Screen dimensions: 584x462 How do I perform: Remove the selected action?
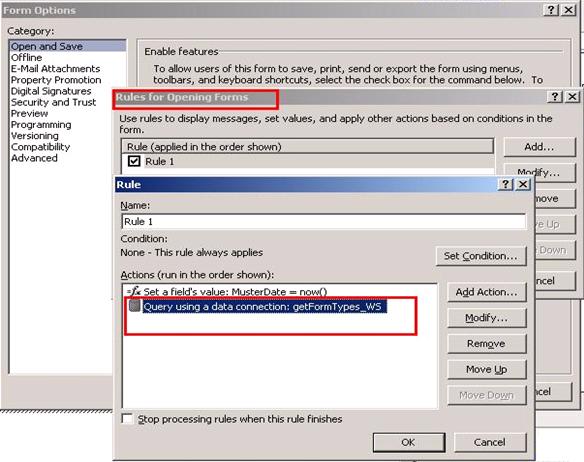pyautogui.click(x=486, y=344)
